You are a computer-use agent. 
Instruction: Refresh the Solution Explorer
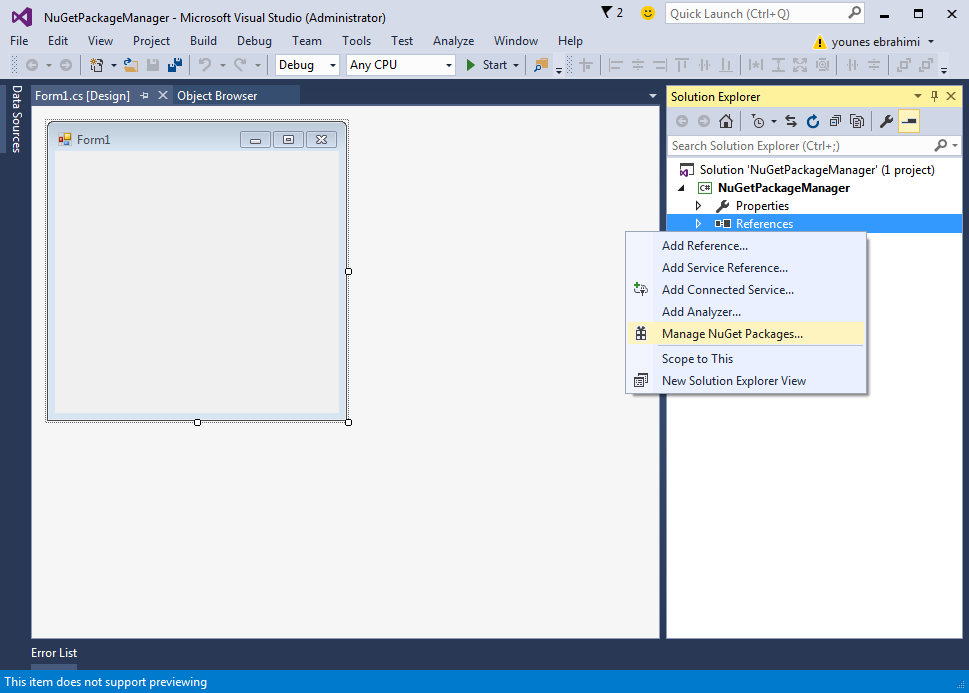point(813,122)
